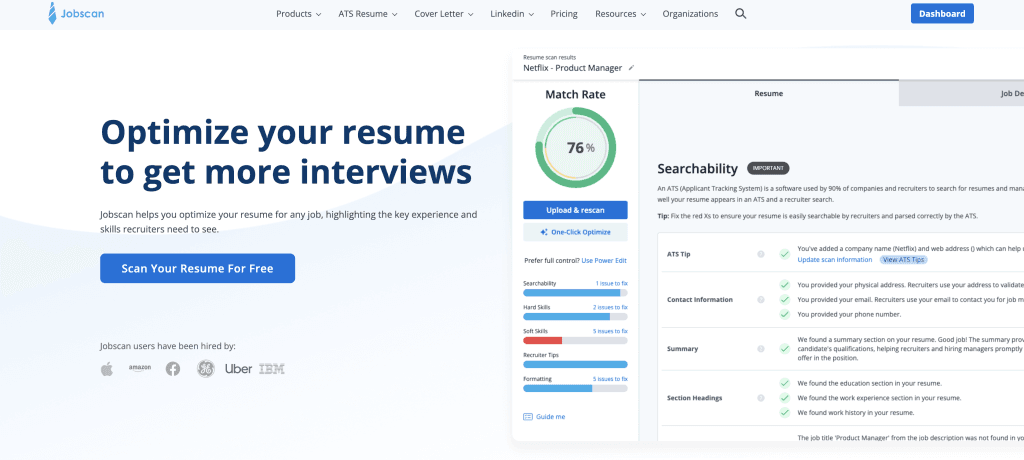
Task: Click the Match Rate heading
Action: click(x=575, y=95)
